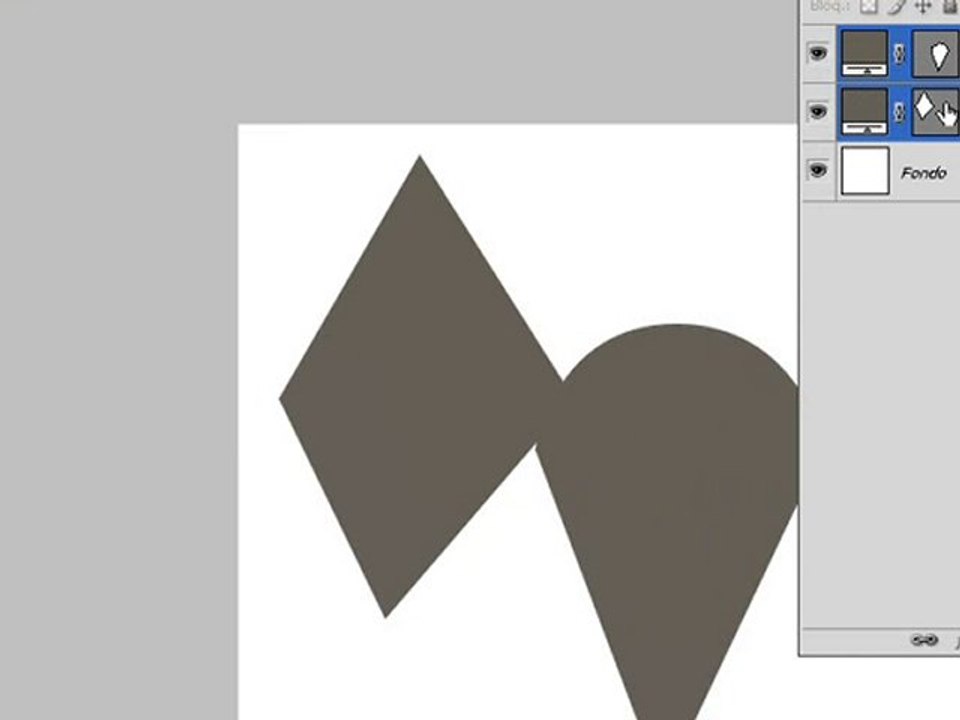The image size is (960, 720).
Task: Hide the diamond shape layer
Action: pos(818,112)
